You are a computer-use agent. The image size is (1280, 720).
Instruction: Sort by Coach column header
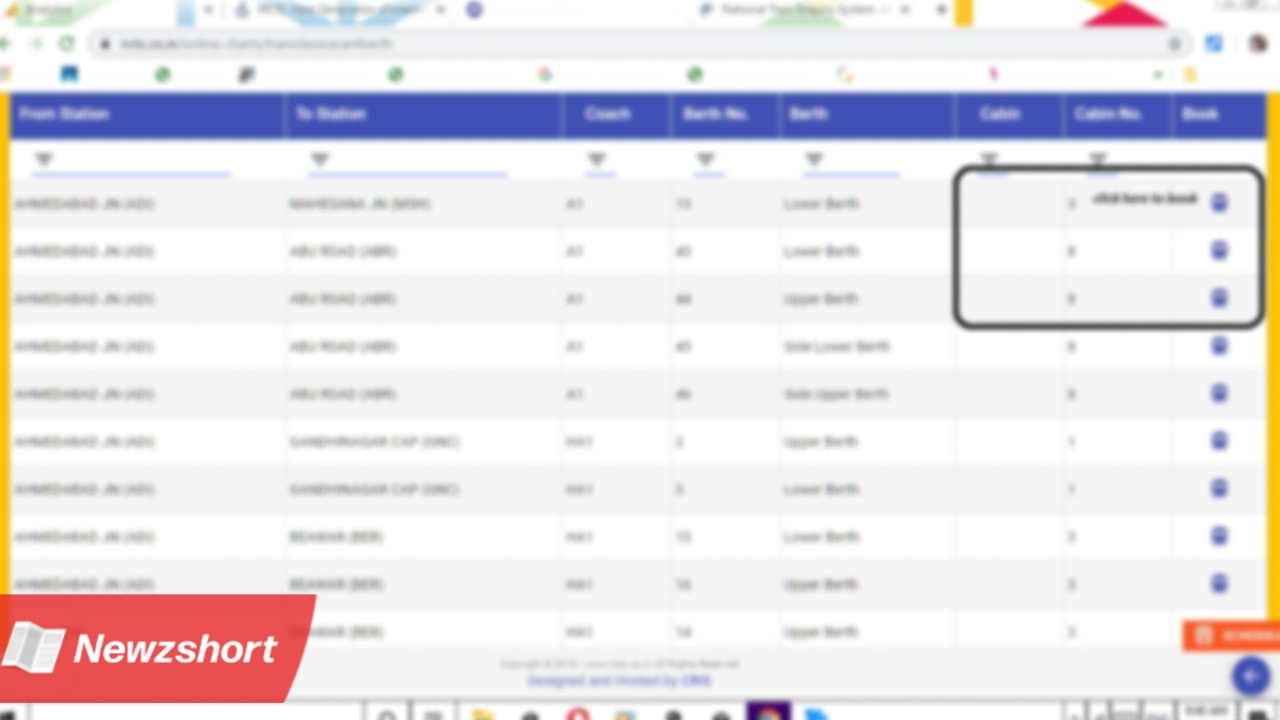point(607,114)
